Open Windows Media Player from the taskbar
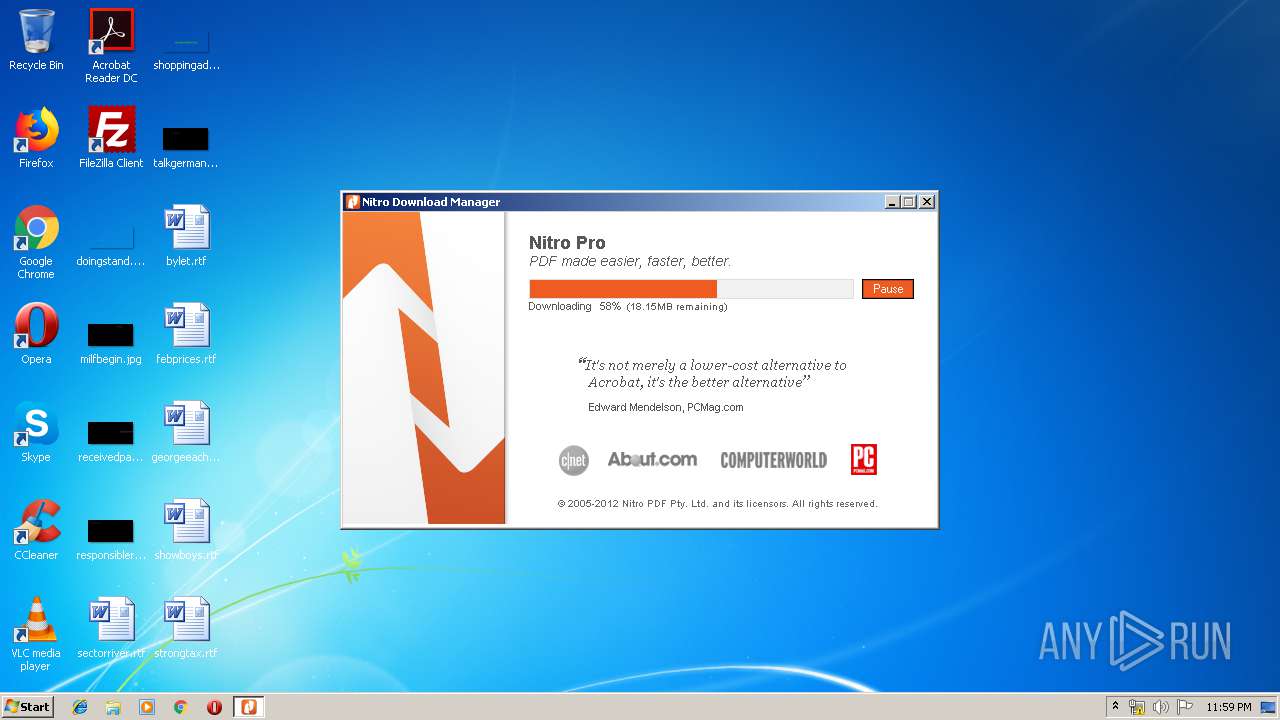Image resolution: width=1280 pixels, height=720 pixels. coord(147,707)
